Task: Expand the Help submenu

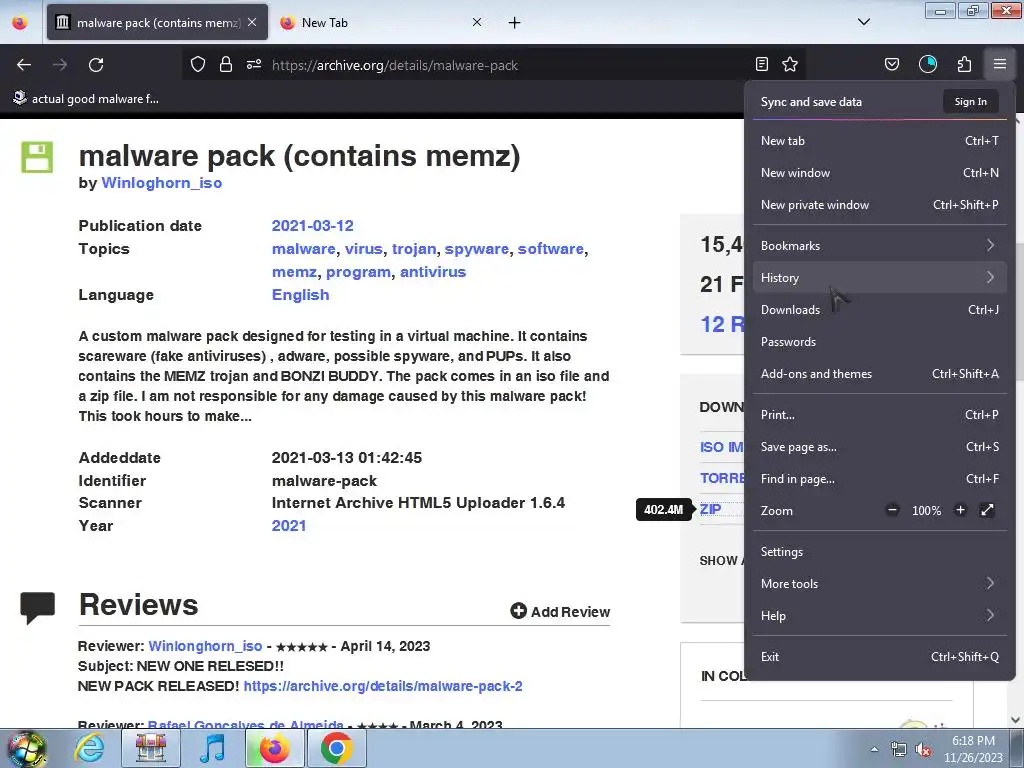Action: click(x=879, y=616)
